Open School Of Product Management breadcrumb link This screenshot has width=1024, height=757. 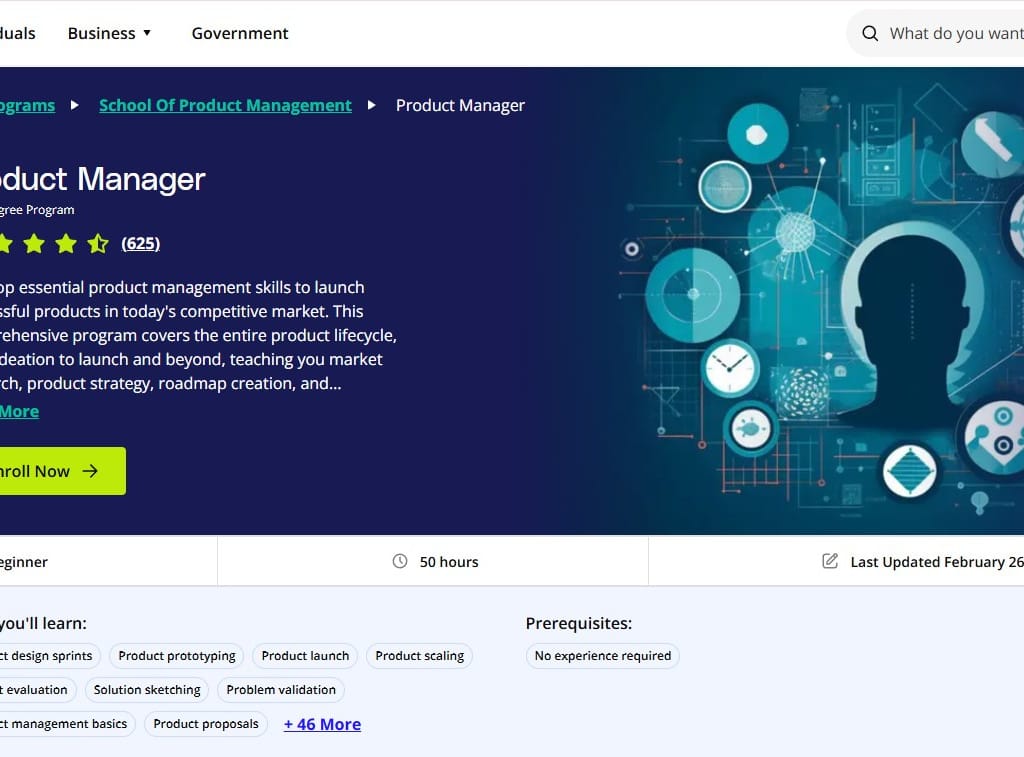click(x=225, y=105)
